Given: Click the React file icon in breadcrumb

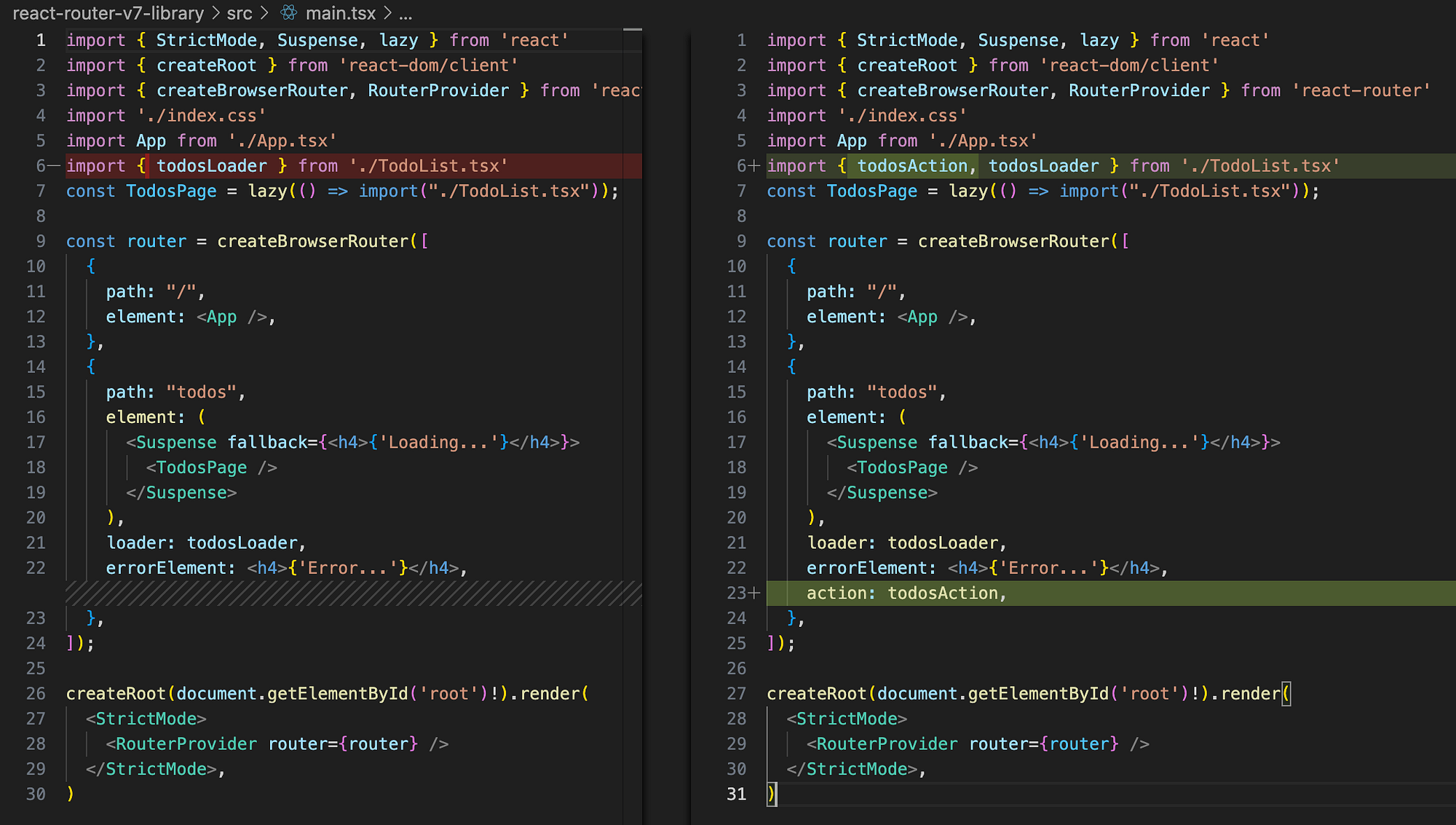Looking at the screenshot, I should coord(289,13).
